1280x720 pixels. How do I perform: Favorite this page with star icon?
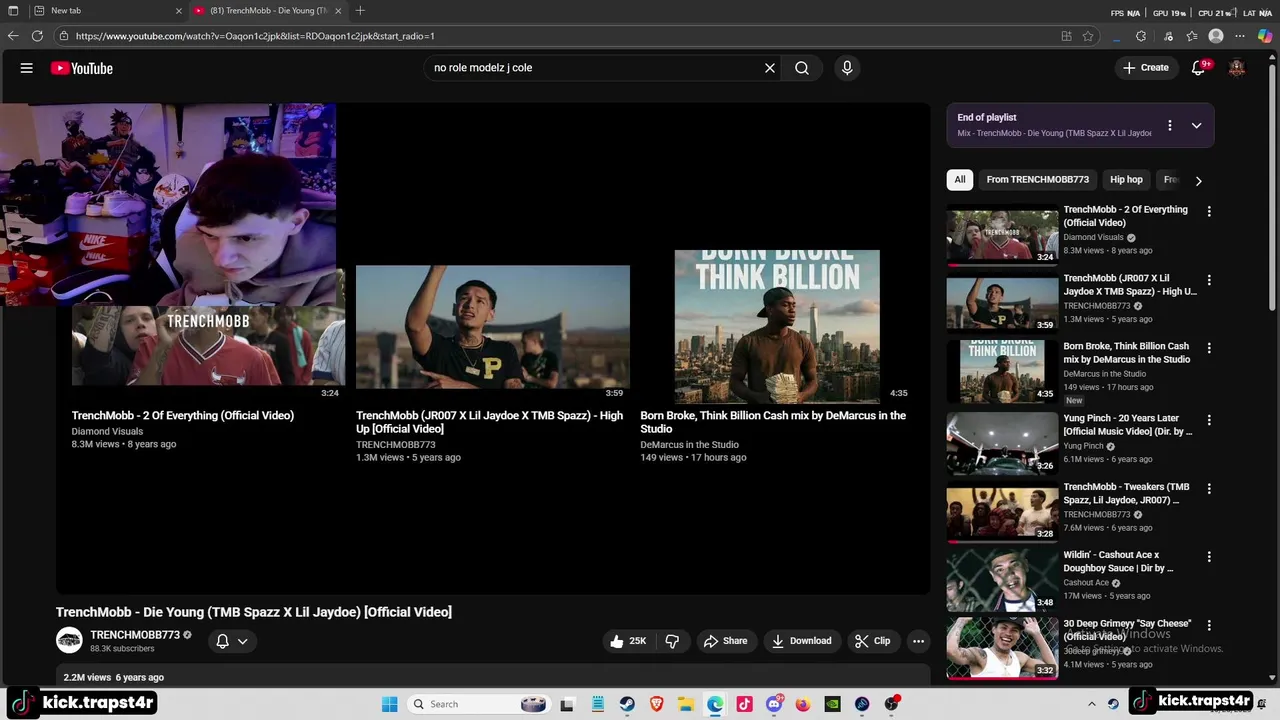(1088, 36)
